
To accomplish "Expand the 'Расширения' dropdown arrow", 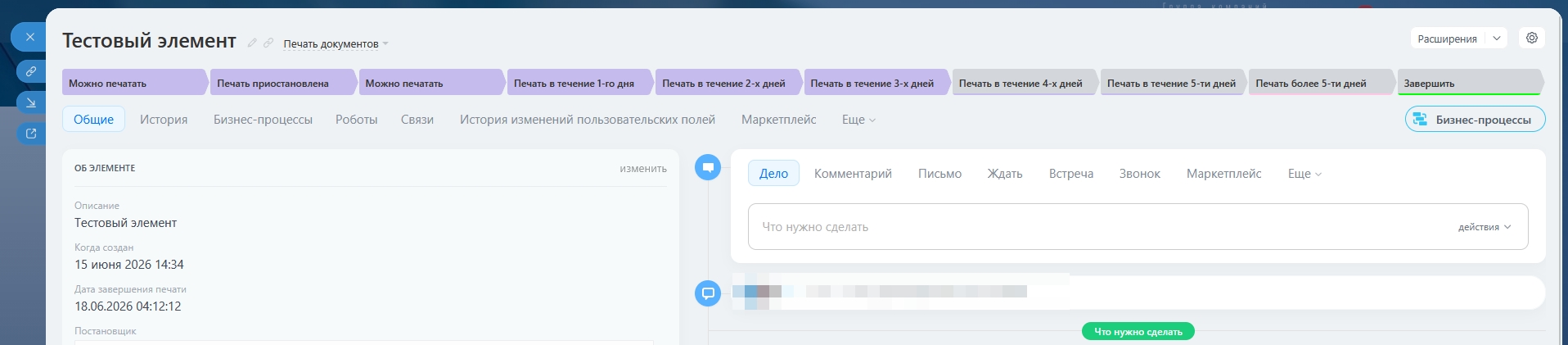I will coord(1497,39).
